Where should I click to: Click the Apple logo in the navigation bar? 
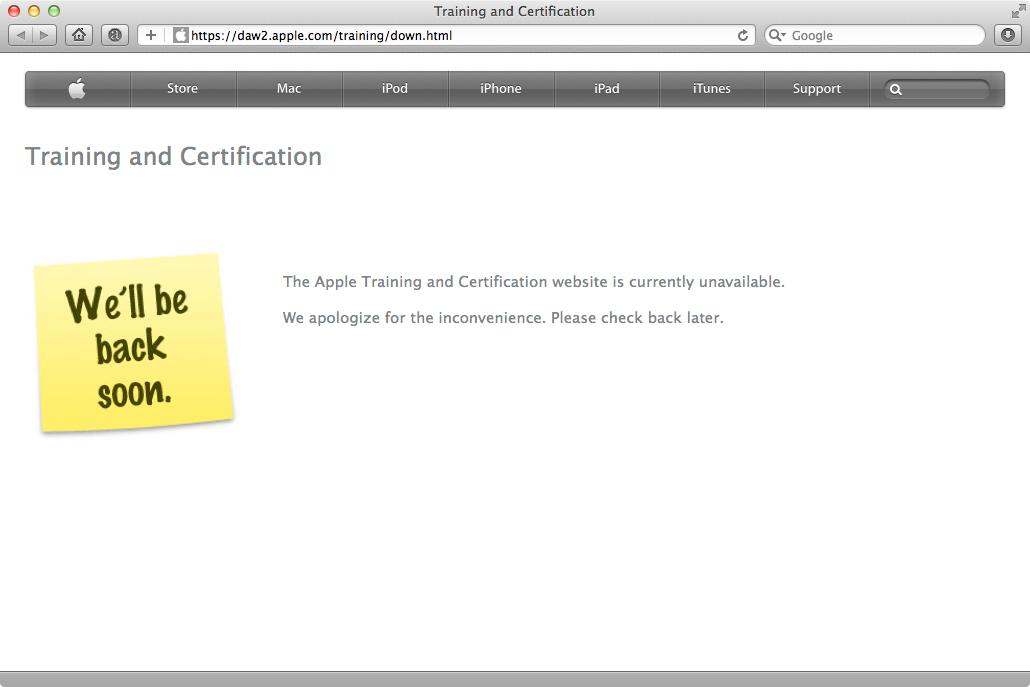point(78,89)
